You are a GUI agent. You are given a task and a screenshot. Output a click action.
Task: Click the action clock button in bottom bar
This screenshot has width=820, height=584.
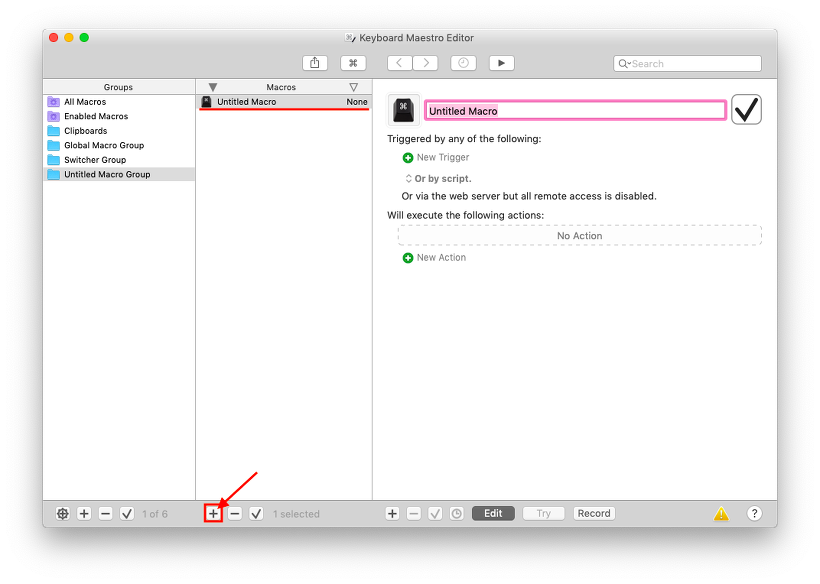tap(457, 513)
